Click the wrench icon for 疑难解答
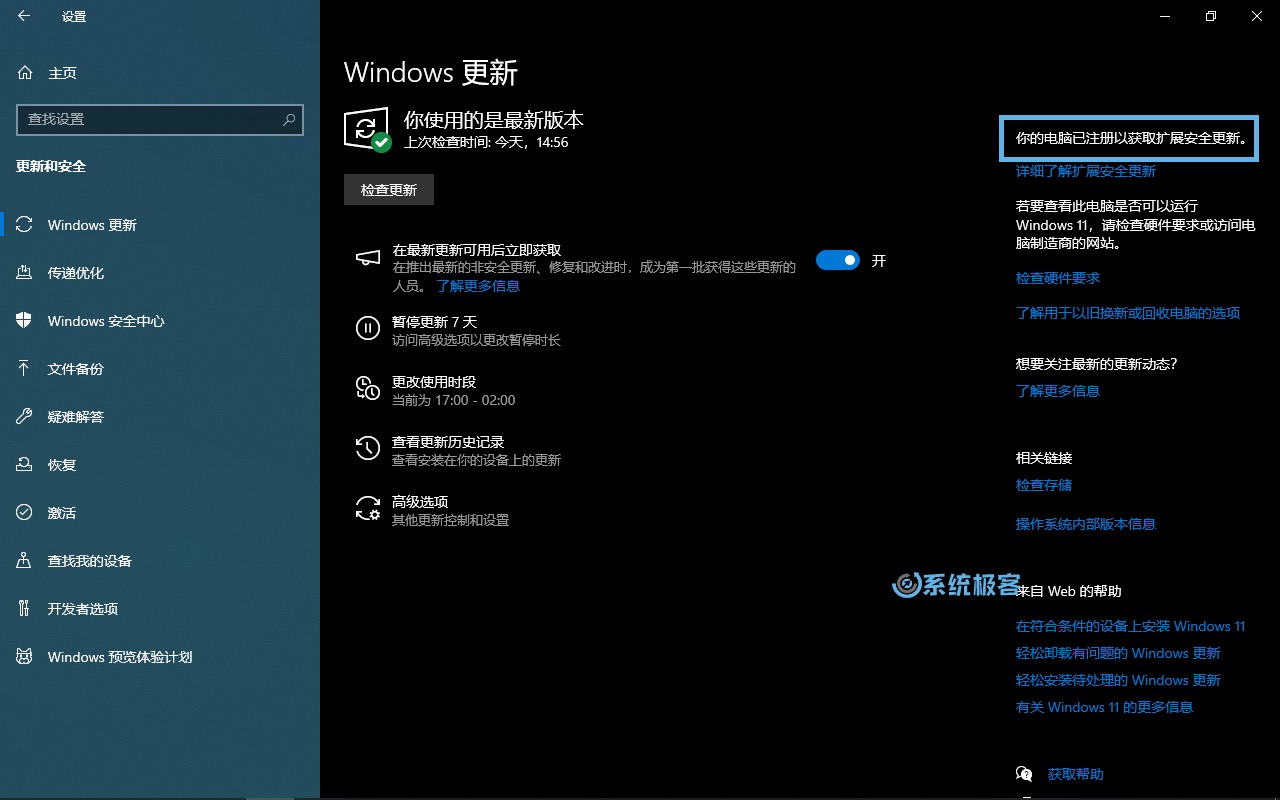 pos(25,417)
